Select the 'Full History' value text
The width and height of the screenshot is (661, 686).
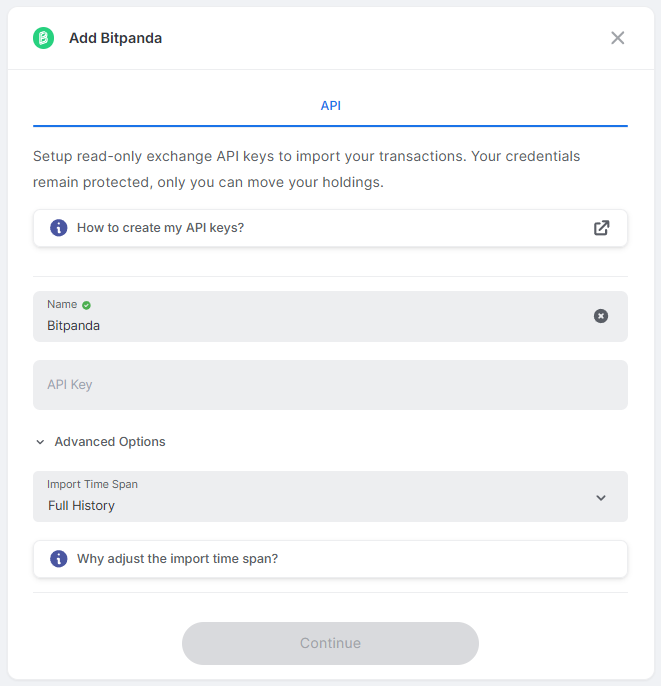click(81, 506)
